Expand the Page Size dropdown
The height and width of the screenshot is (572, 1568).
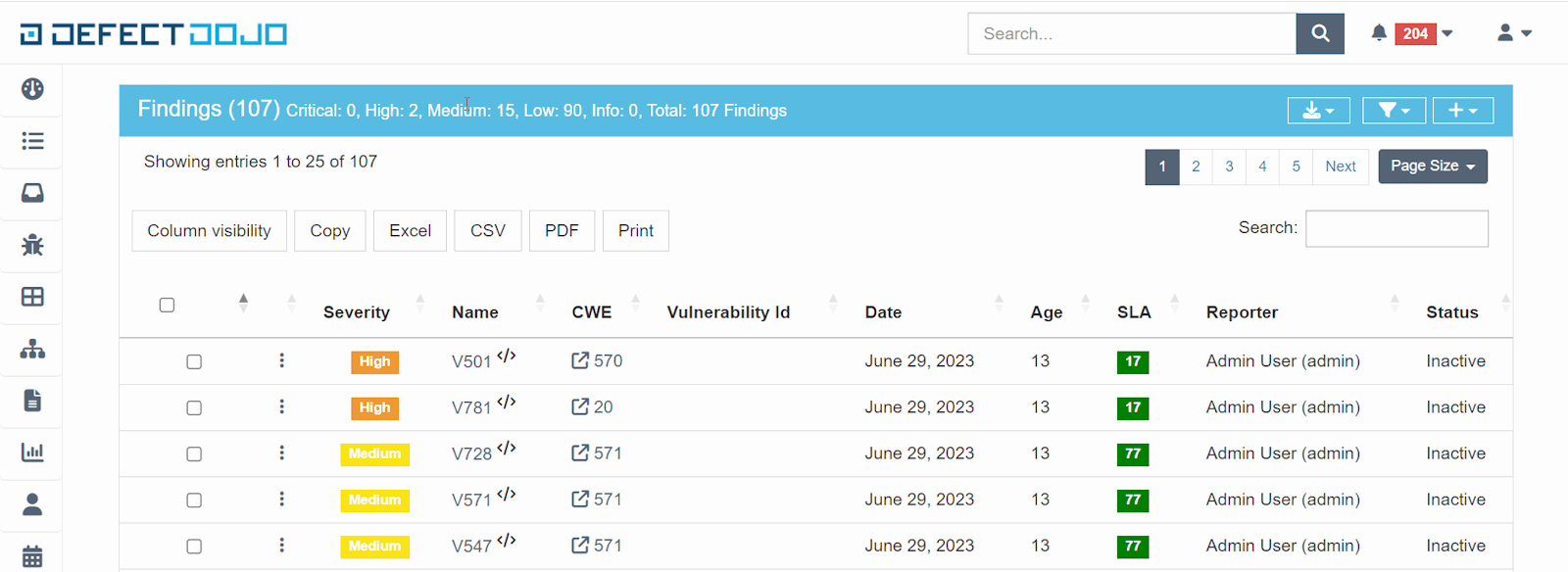[x=1433, y=167]
